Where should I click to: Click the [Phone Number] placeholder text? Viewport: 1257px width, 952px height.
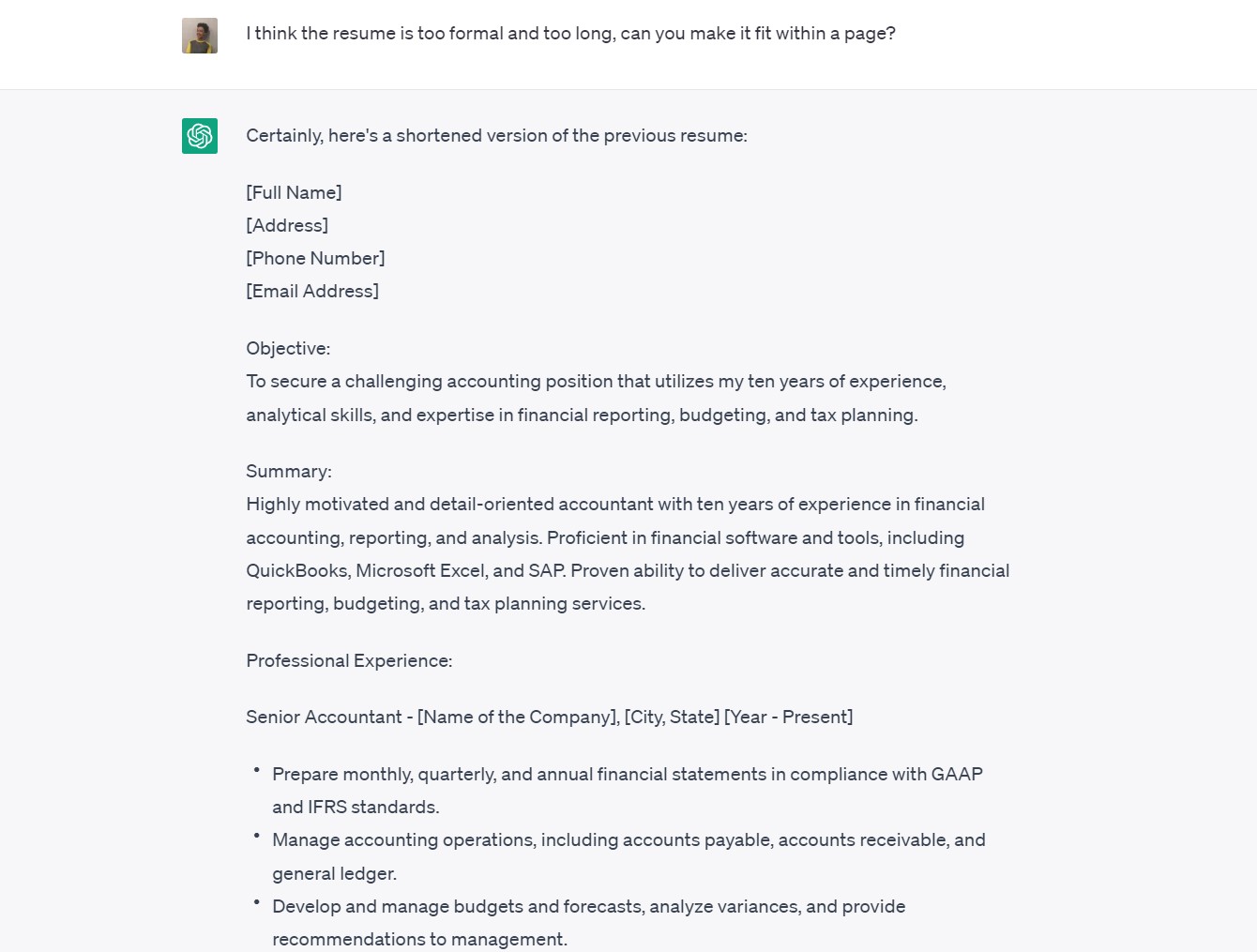click(315, 259)
